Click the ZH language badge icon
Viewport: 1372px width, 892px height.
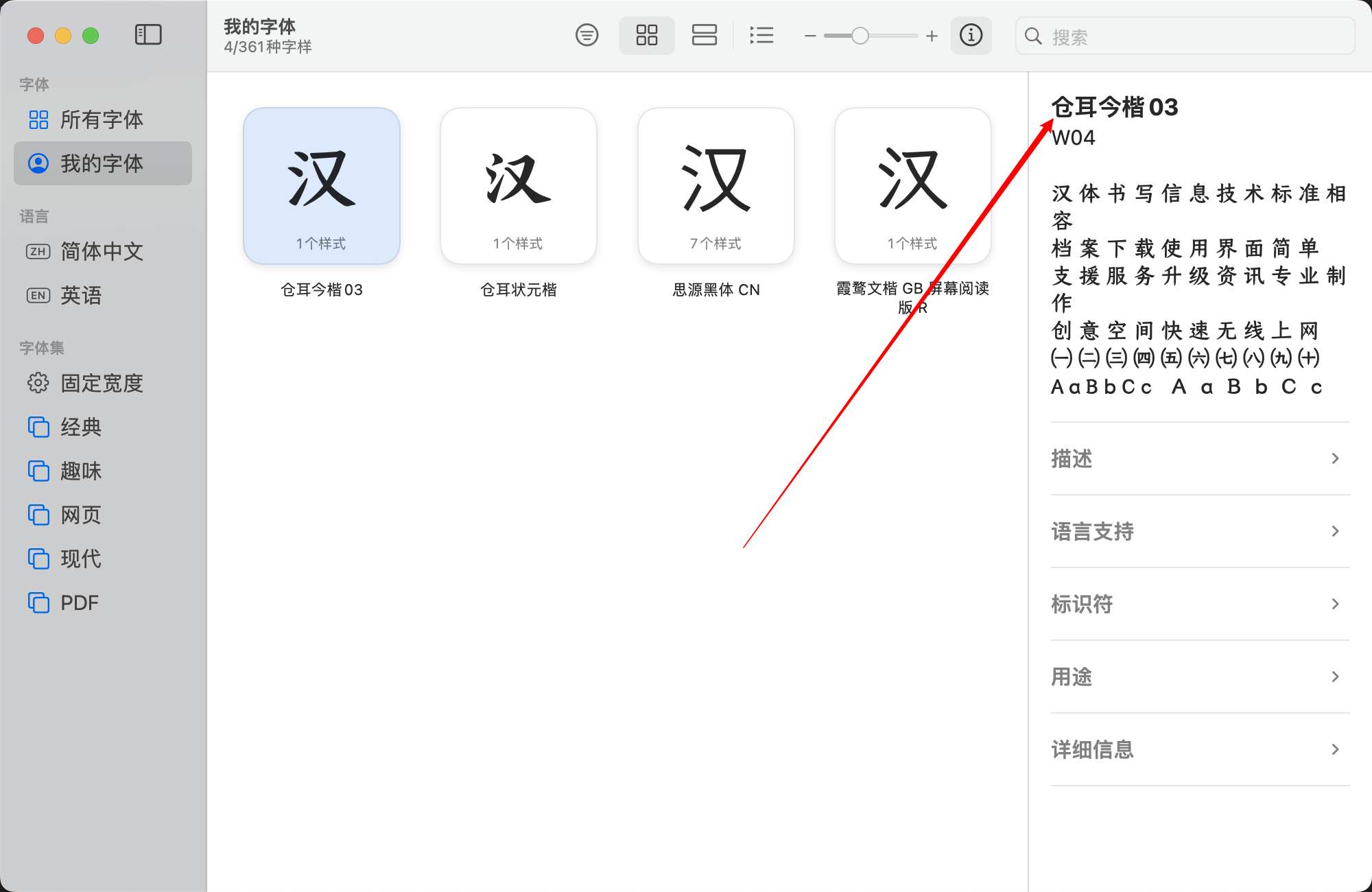38,251
